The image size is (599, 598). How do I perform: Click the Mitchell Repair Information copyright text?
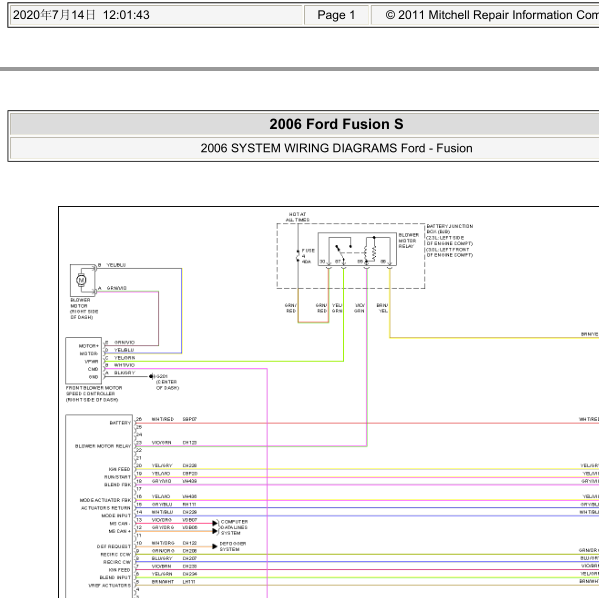point(492,15)
